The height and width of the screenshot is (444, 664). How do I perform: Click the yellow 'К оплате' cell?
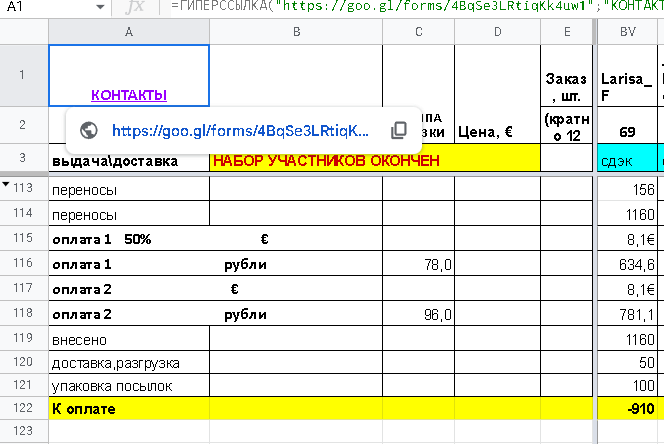point(128,409)
